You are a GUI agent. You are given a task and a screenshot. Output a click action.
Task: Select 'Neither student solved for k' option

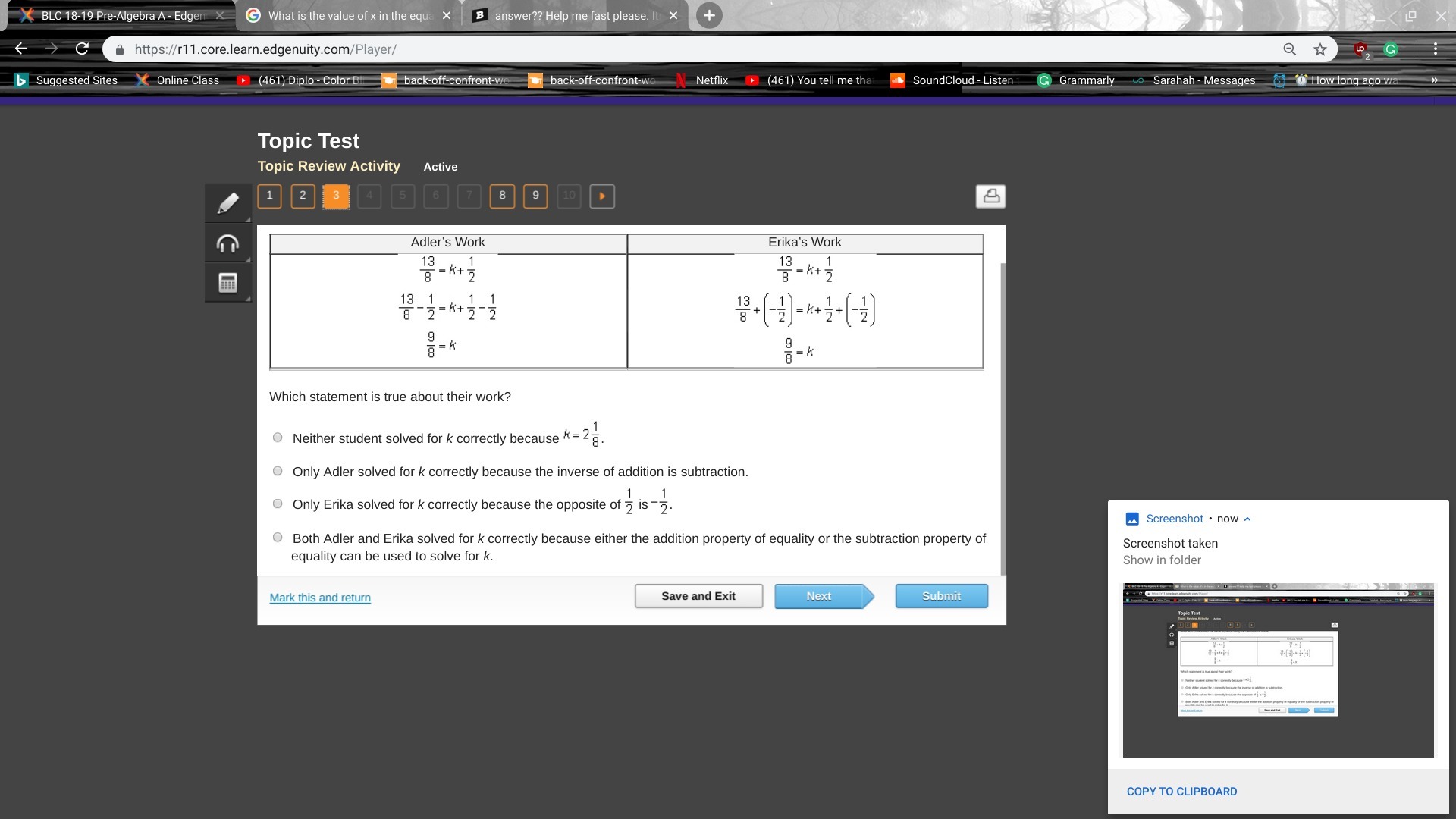(278, 438)
